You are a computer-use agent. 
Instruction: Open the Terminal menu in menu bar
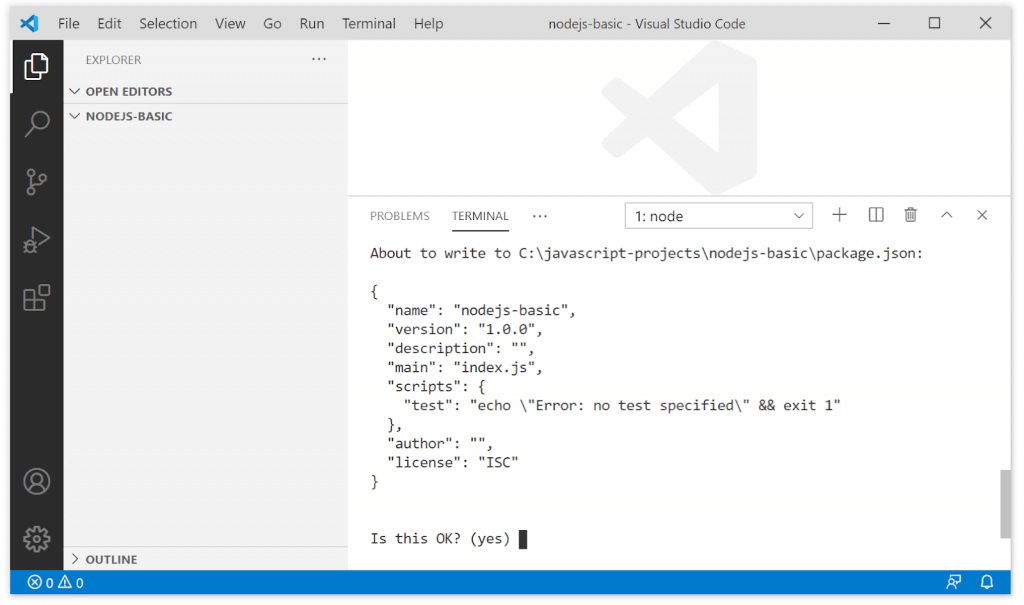pyautogui.click(x=369, y=23)
